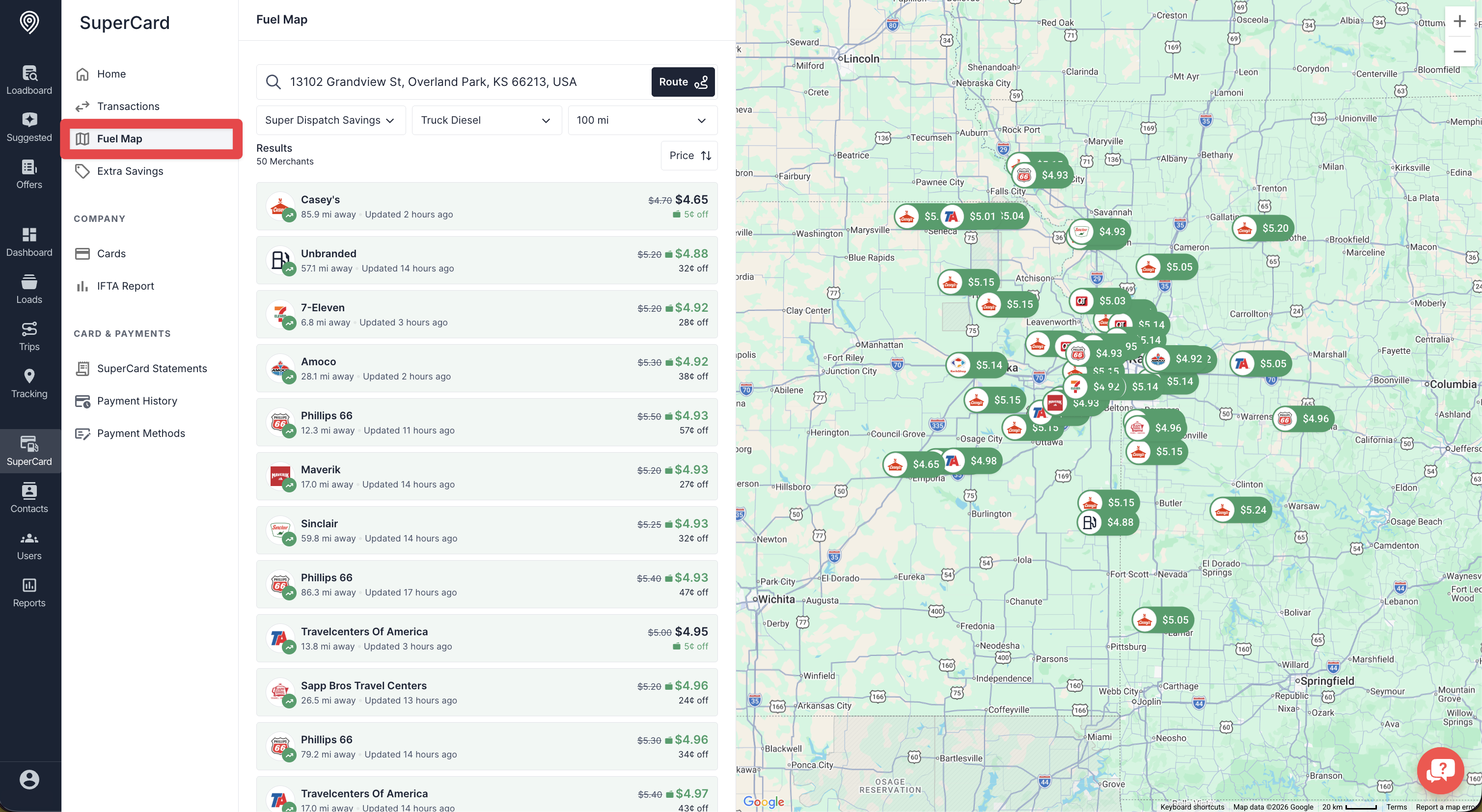Select SuperCard in the left sidebar
This screenshot has height=812, width=1482.
tap(29, 452)
